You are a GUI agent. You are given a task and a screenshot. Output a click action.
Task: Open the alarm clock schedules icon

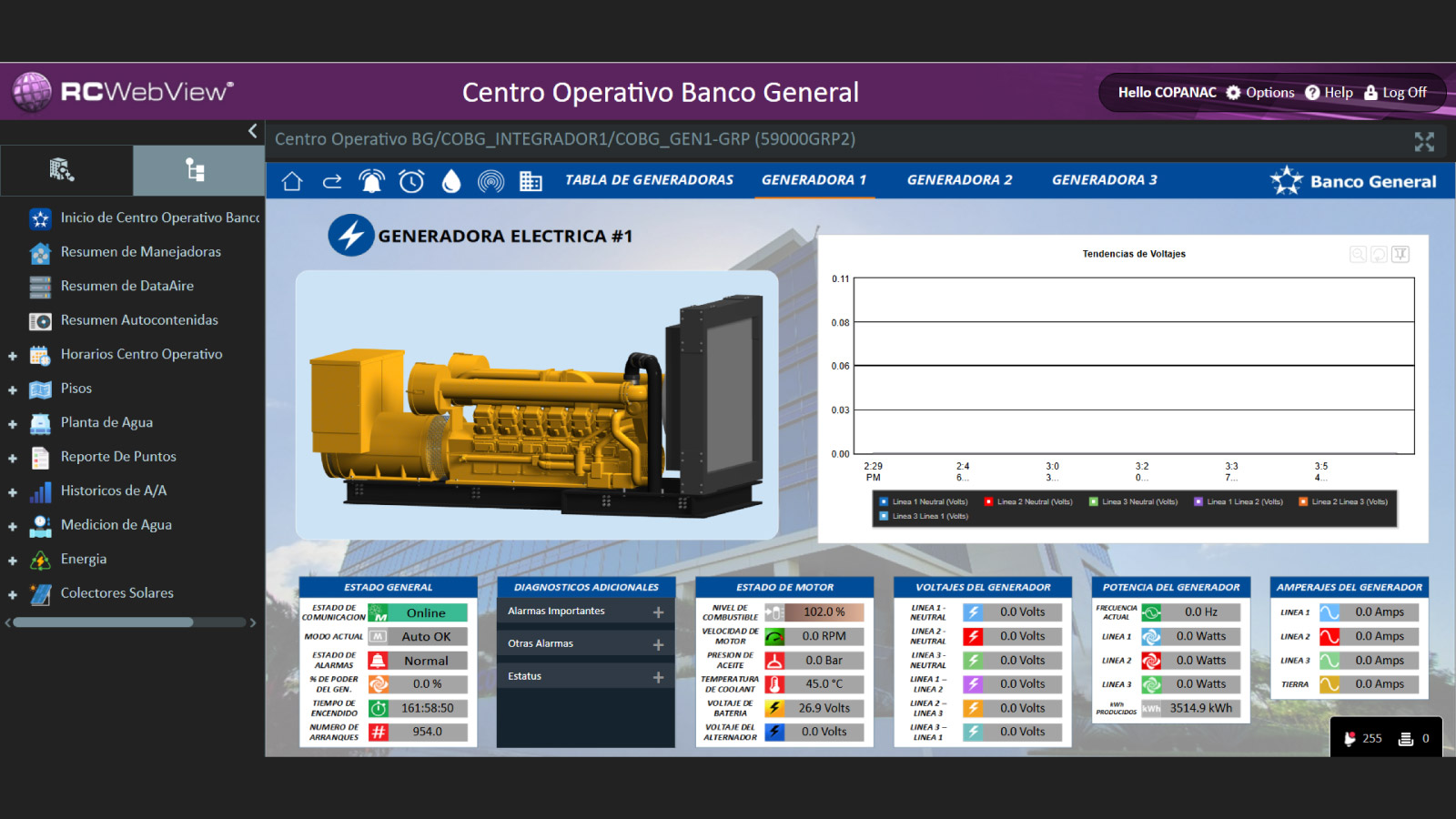411,181
